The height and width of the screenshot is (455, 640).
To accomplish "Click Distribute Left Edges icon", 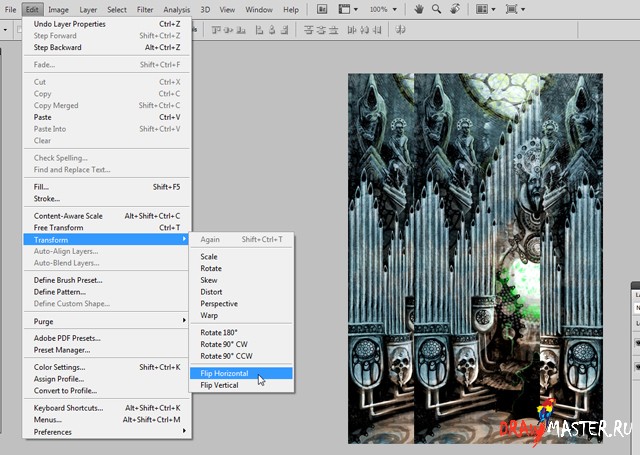I will 352,30.
